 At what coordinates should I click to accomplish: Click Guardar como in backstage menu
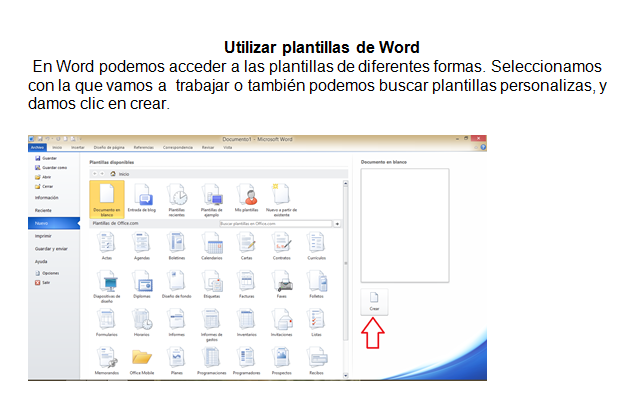point(51,167)
